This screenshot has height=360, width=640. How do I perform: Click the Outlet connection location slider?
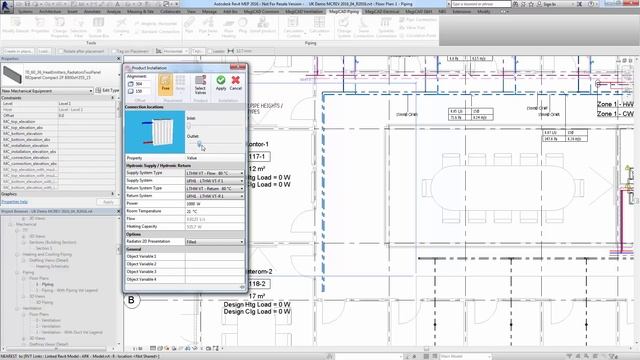click(199, 143)
